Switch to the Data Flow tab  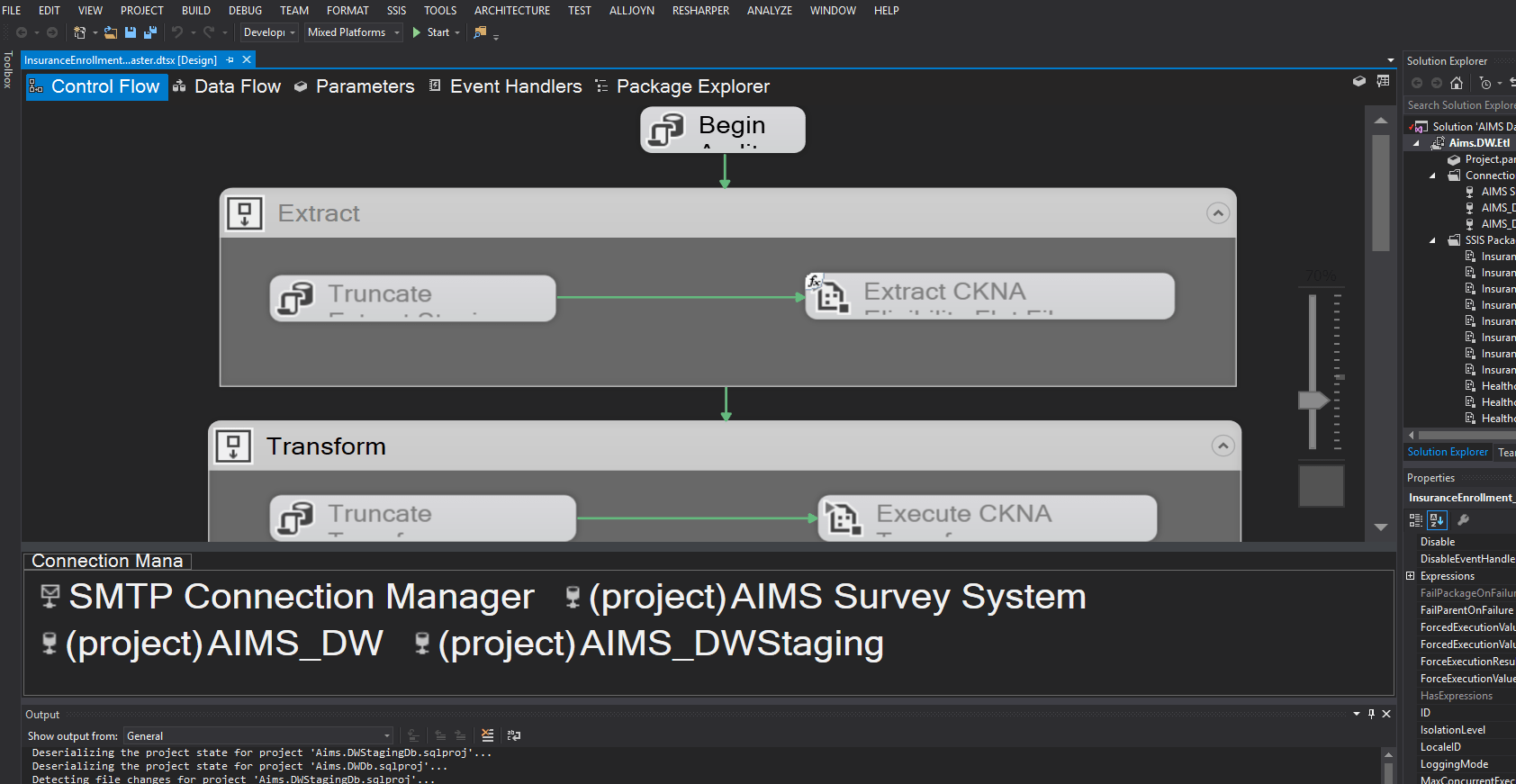pyautogui.click(x=227, y=86)
